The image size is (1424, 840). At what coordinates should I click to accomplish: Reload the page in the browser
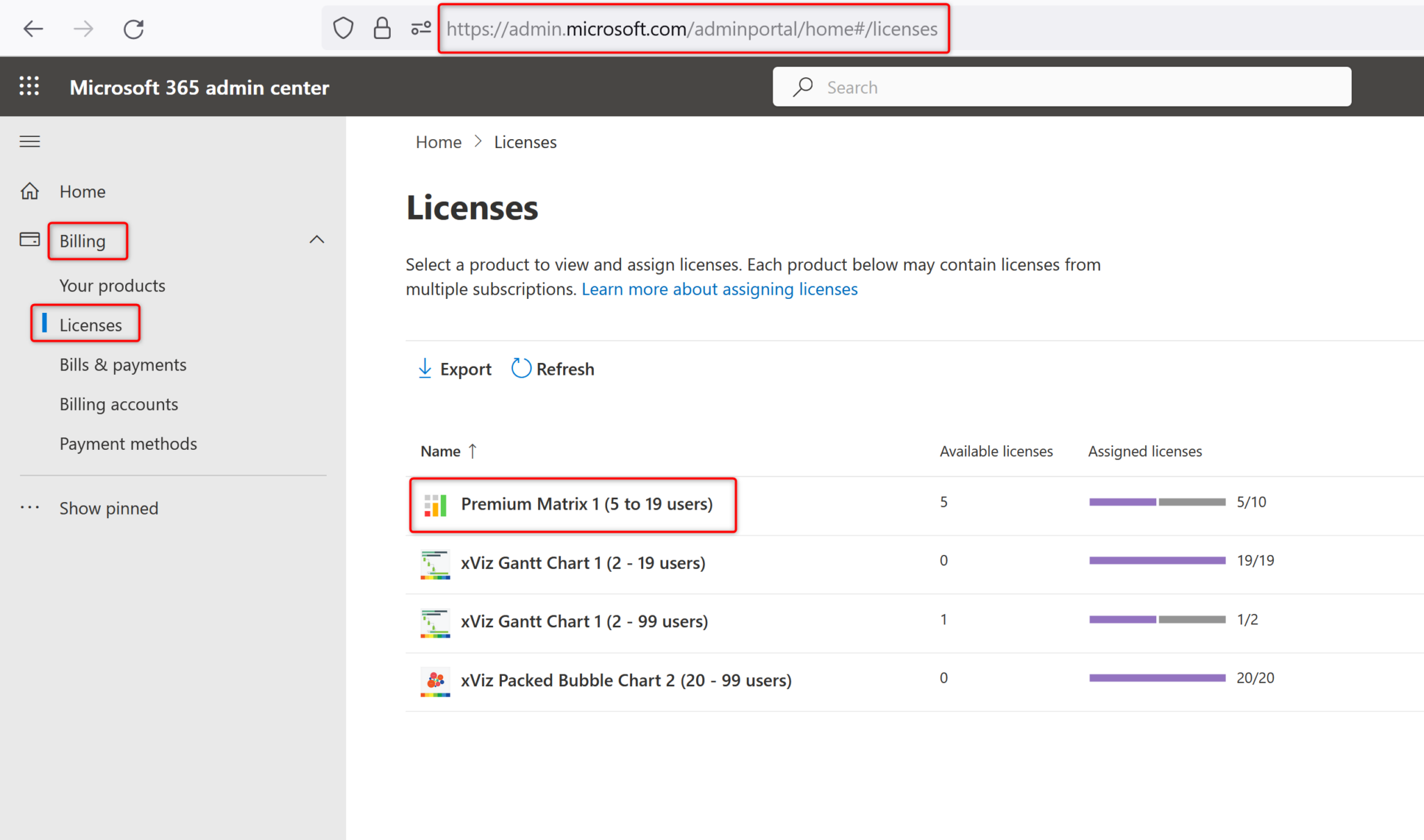(x=133, y=29)
